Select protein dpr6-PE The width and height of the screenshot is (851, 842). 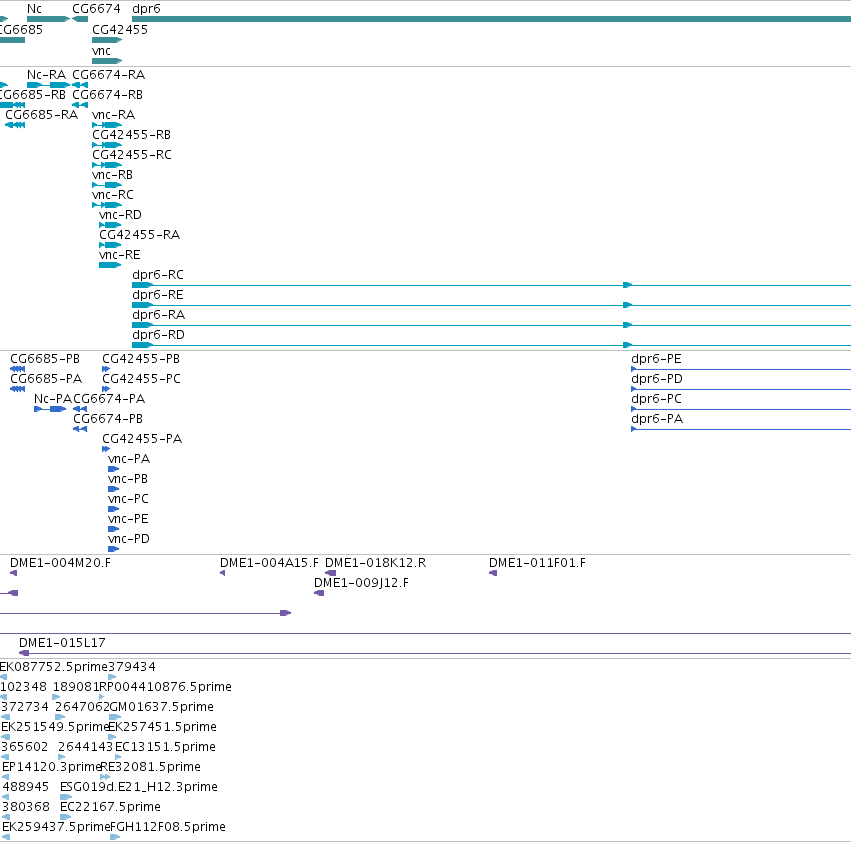[656, 359]
